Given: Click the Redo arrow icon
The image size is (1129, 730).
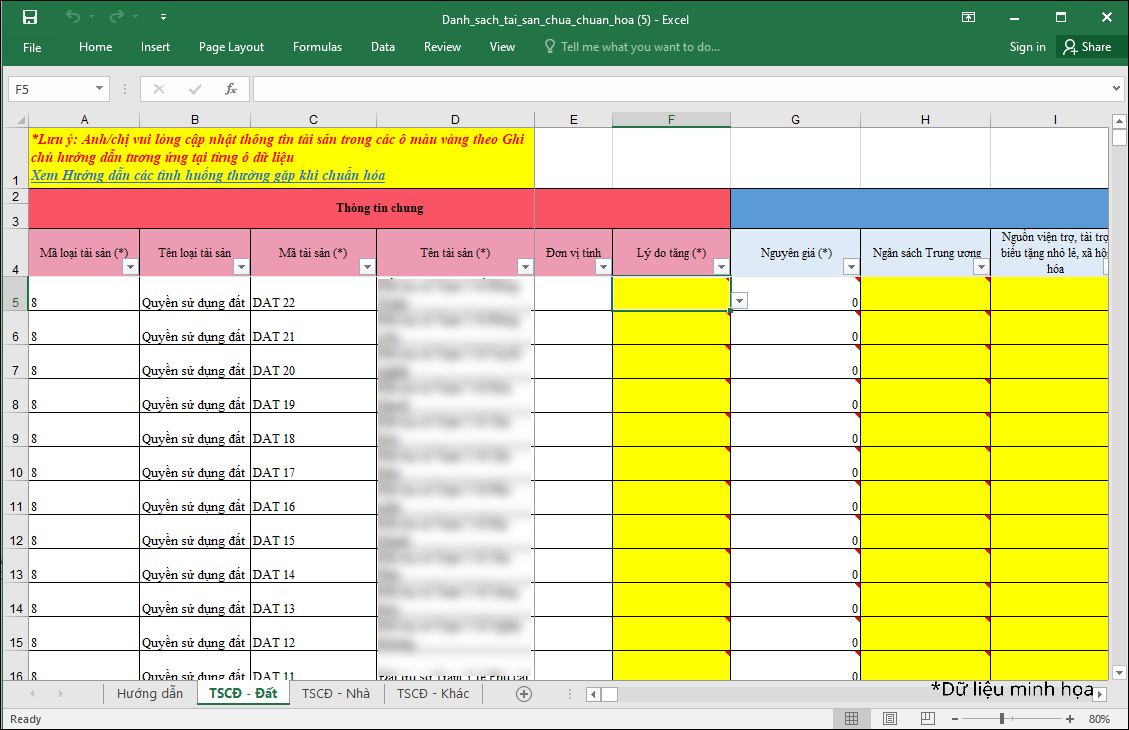Looking at the screenshot, I should pyautogui.click(x=117, y=18).
